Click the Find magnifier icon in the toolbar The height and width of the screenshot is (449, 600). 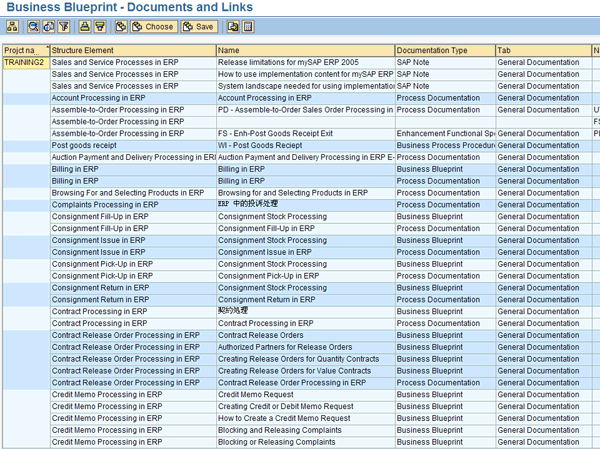[34, 27]
